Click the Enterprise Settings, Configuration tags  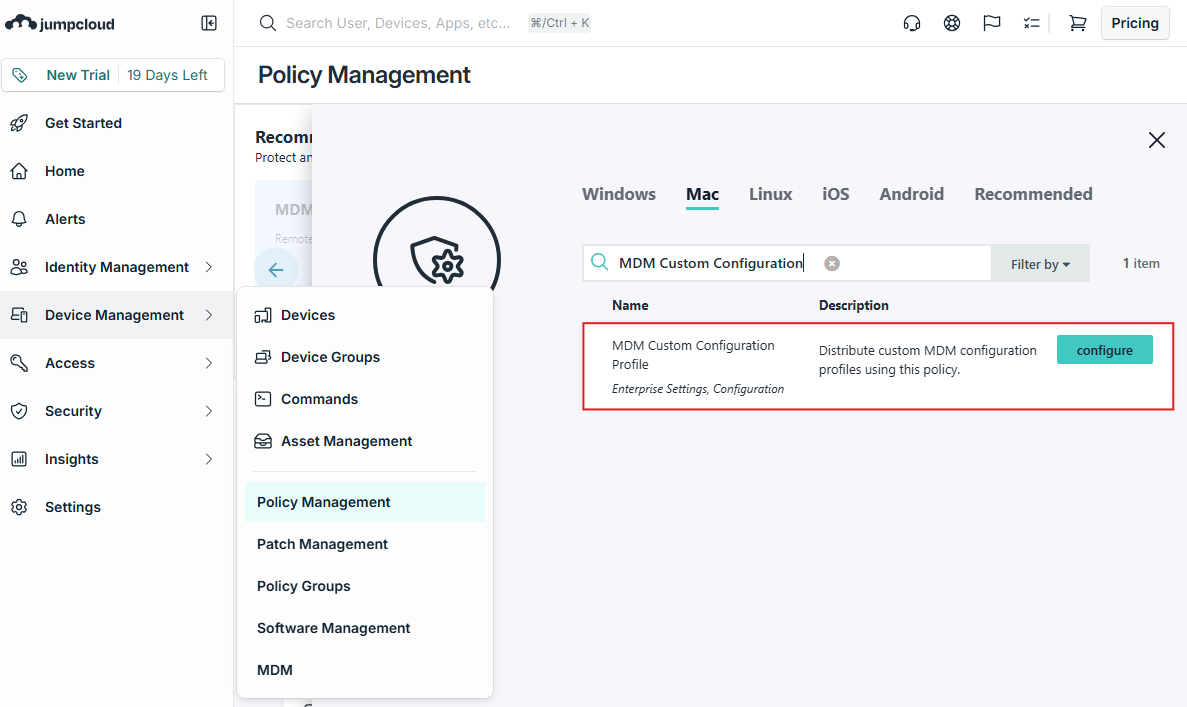(x=698, y=389)
